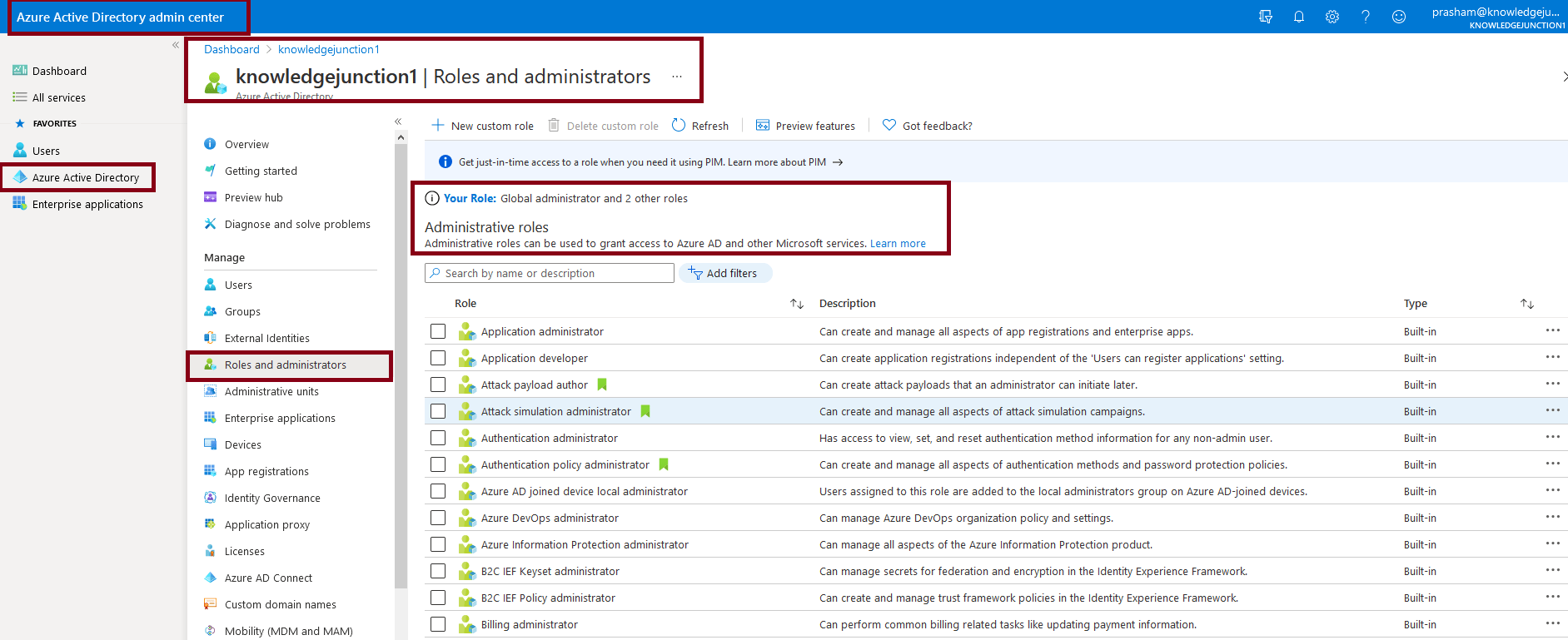1568x640 pixels.
Task: Collapse the left portal sidebar chevron
Action: 176,45
